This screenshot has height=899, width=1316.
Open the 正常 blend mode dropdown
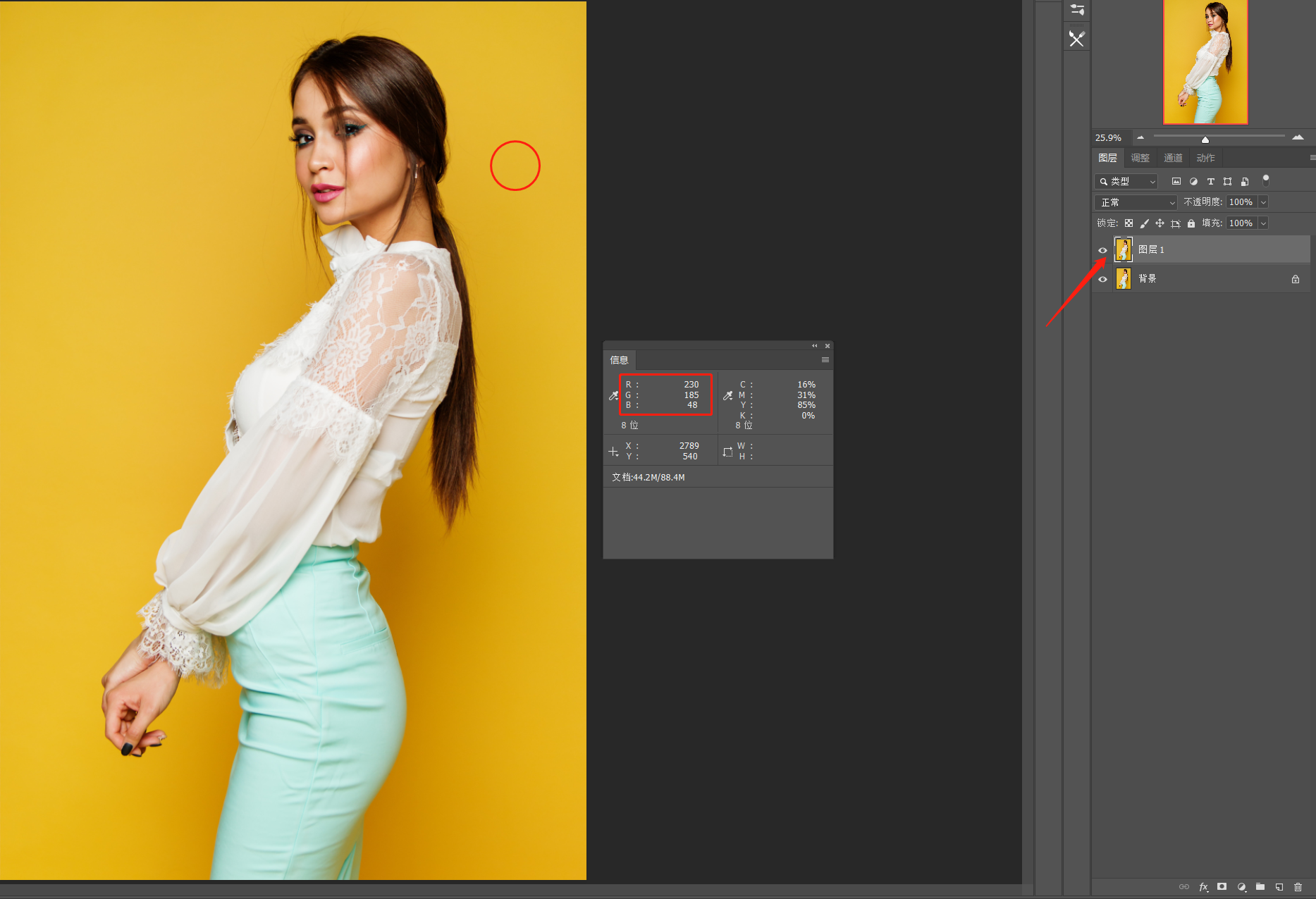1136,202
